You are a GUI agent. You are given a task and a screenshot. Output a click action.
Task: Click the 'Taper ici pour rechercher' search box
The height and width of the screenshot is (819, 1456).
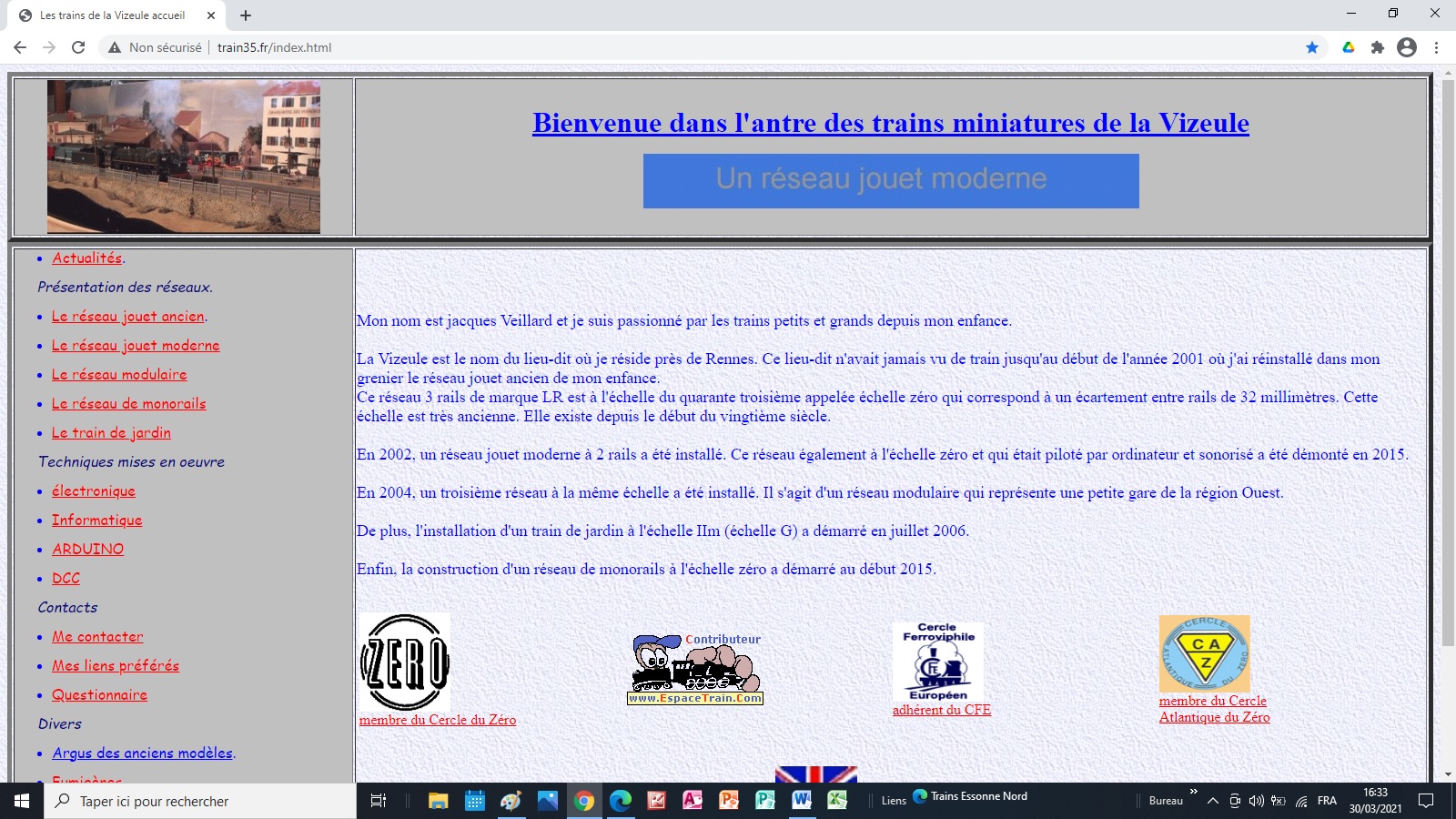[200, 801]
